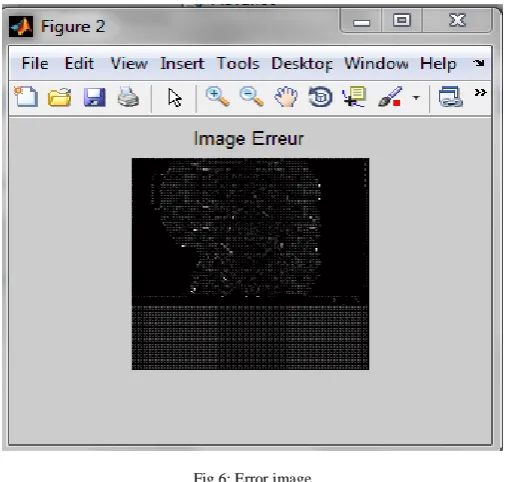
Task: Click the Link Plot icon
Action: point(451,97)
